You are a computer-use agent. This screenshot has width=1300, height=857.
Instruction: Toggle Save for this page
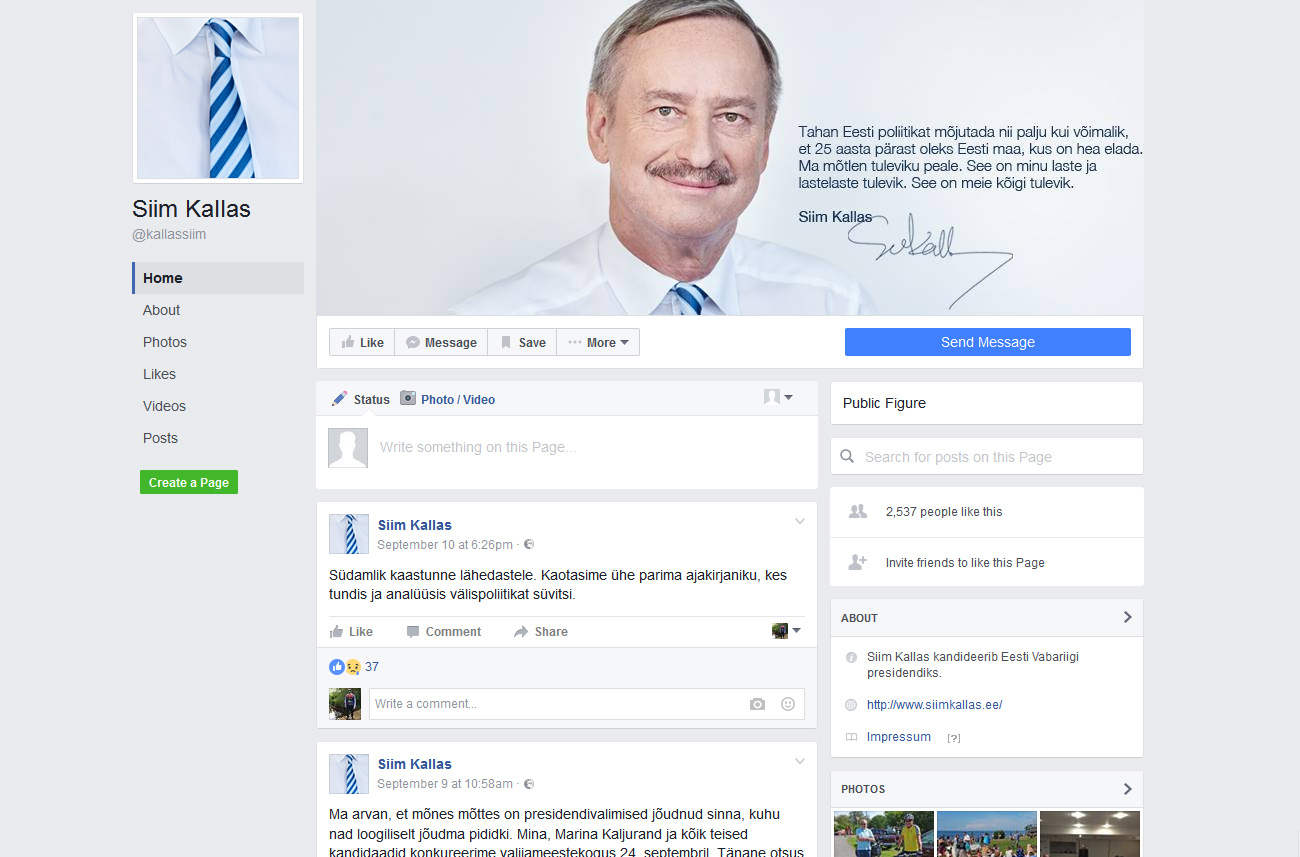point(522,342)
